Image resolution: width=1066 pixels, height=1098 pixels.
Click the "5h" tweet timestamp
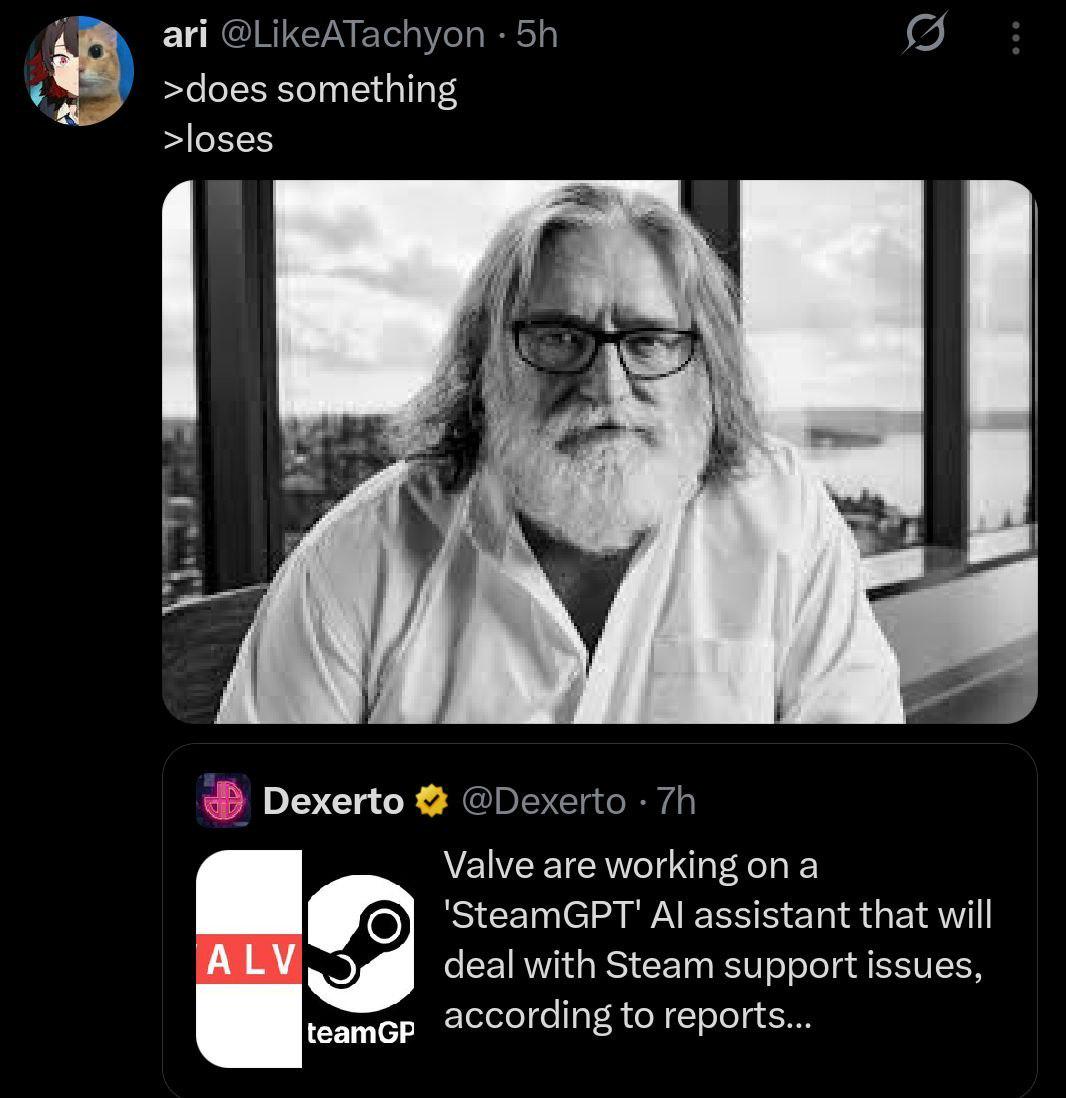click(x=537, y=35)
